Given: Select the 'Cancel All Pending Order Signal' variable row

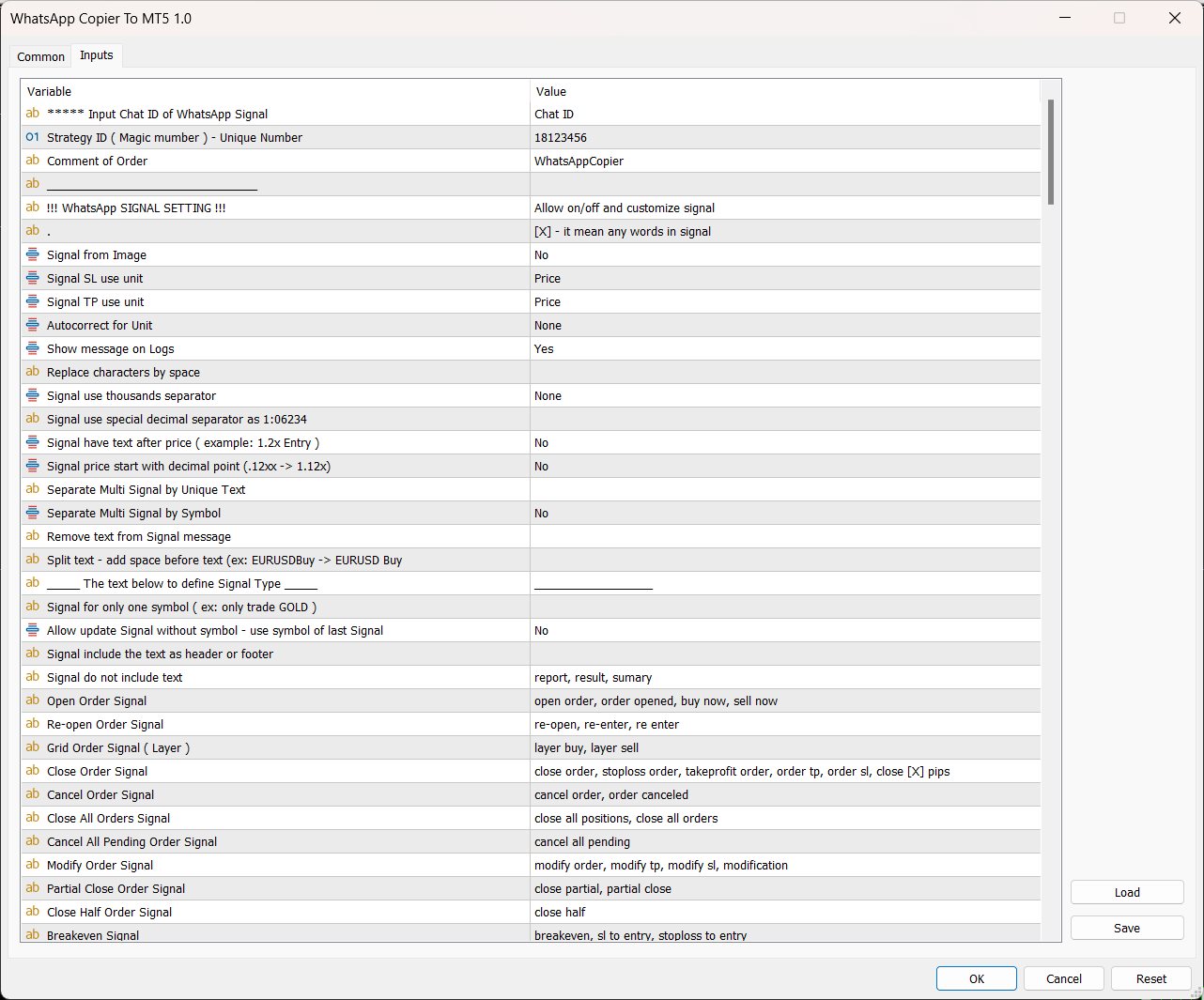Looking at the screenshot, I should click(x=275, y=841).
